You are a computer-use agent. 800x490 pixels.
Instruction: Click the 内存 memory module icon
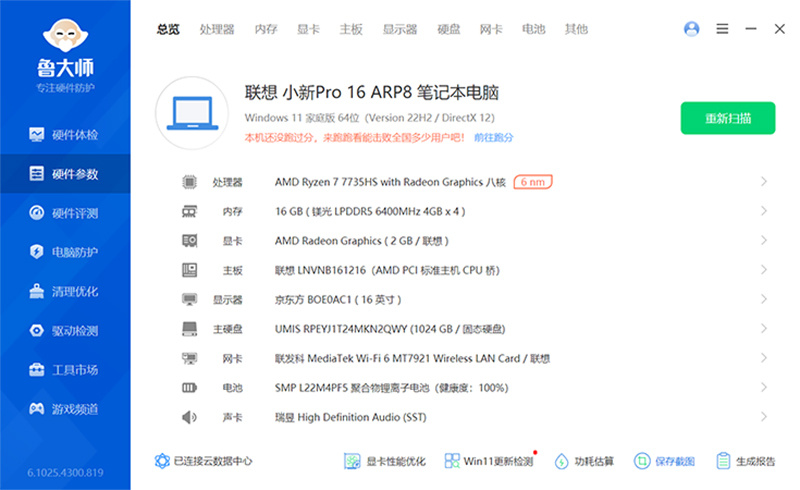pyautogui.click(x=189, y=211)
